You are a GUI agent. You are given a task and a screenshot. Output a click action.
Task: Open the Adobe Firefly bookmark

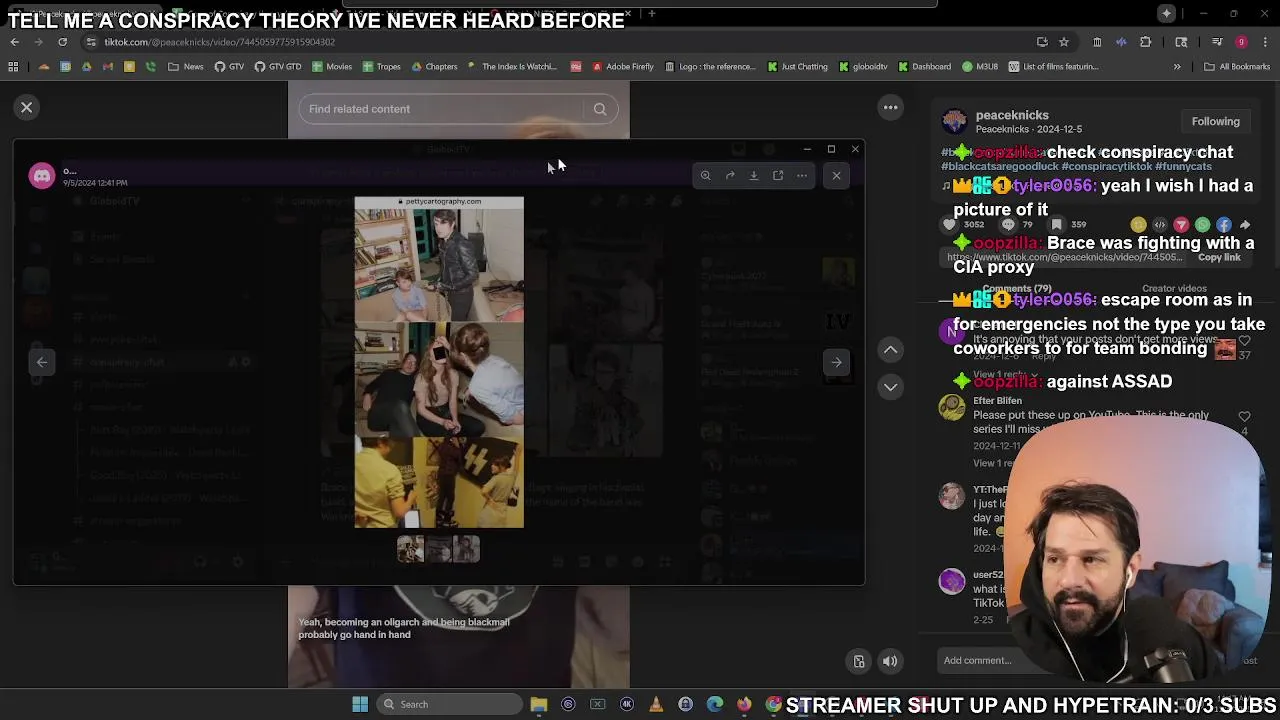point(623,67)
